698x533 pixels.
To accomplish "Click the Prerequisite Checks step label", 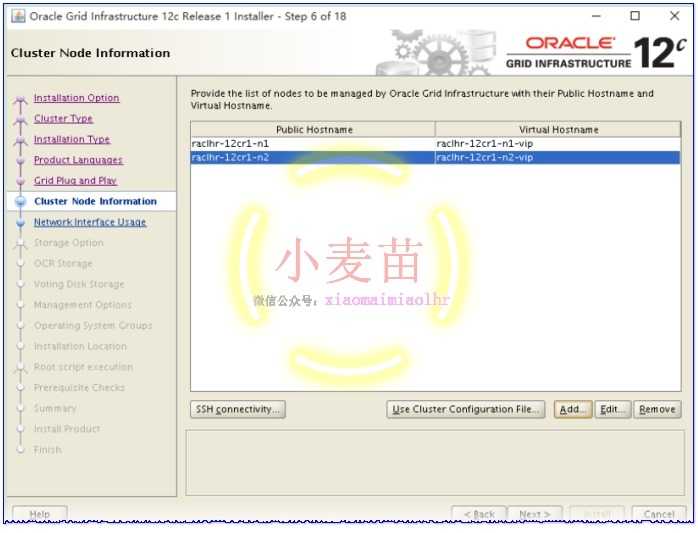I will (79, 387).
